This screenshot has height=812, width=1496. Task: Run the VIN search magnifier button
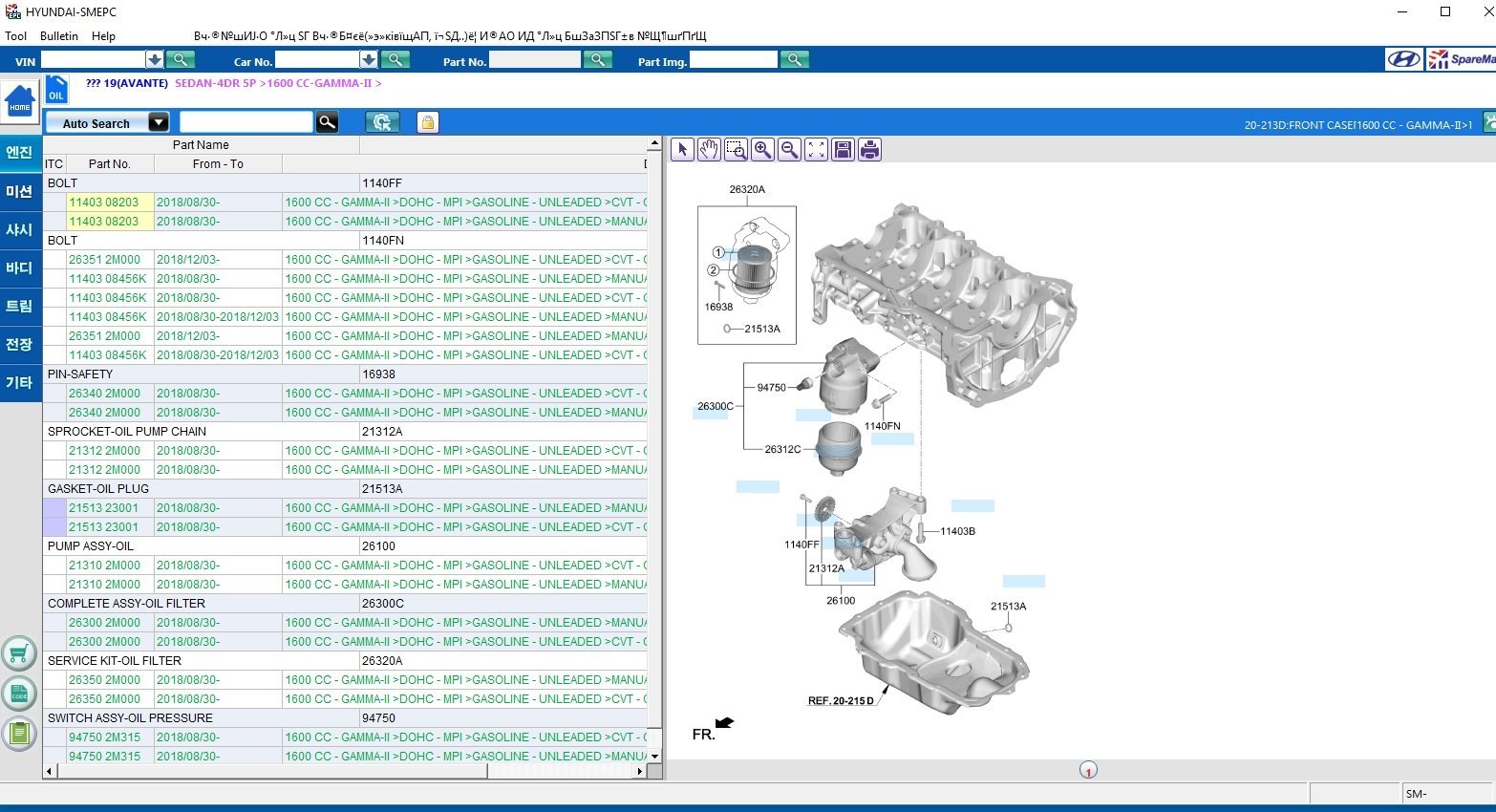[181, 60]
